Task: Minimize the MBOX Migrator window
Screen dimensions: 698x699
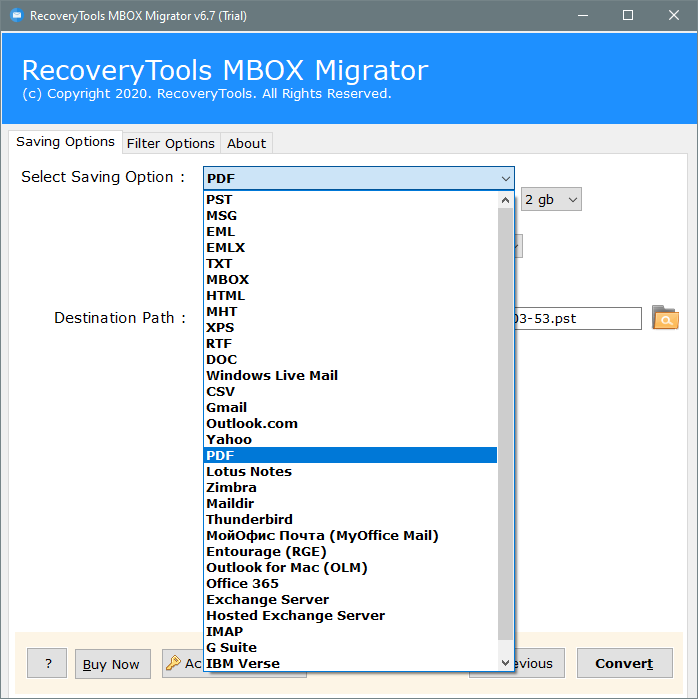Action: tap(583, 16)
